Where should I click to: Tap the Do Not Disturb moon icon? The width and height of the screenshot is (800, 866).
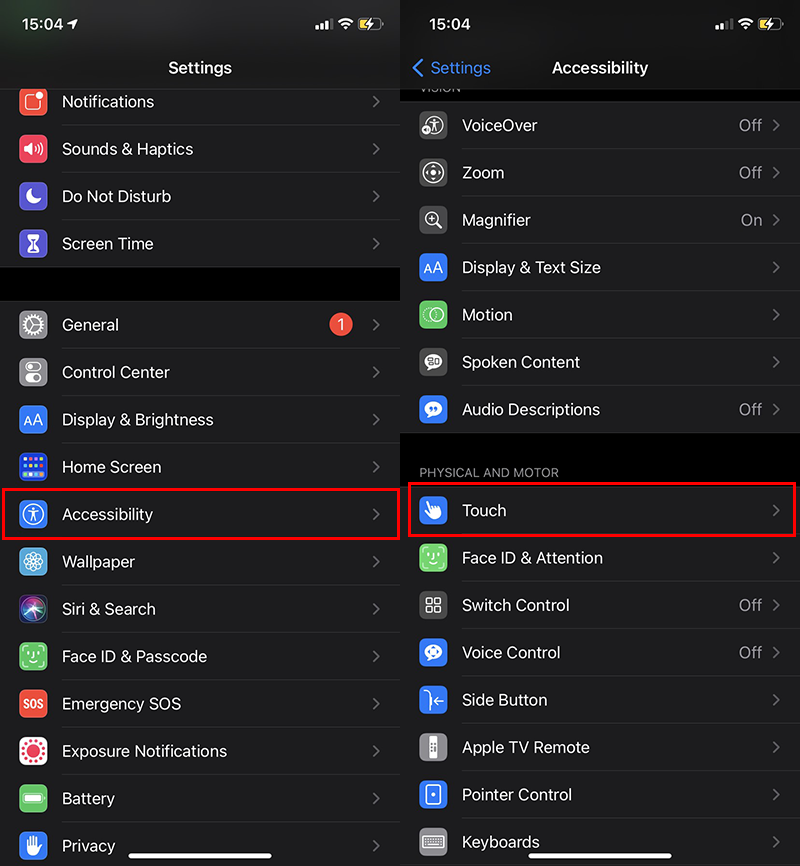(33, 196)
